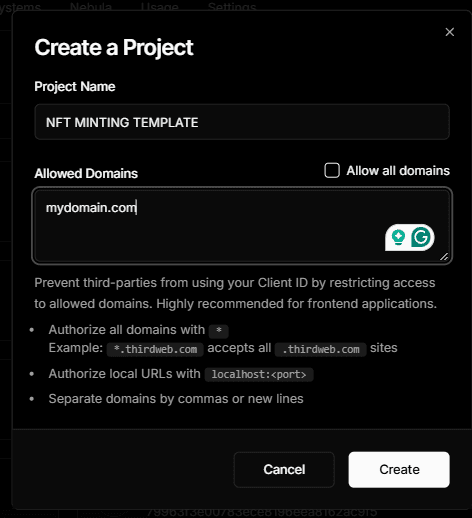472x518 pixels.
Task: Click the Create button
Action: (x=399, y=470)
